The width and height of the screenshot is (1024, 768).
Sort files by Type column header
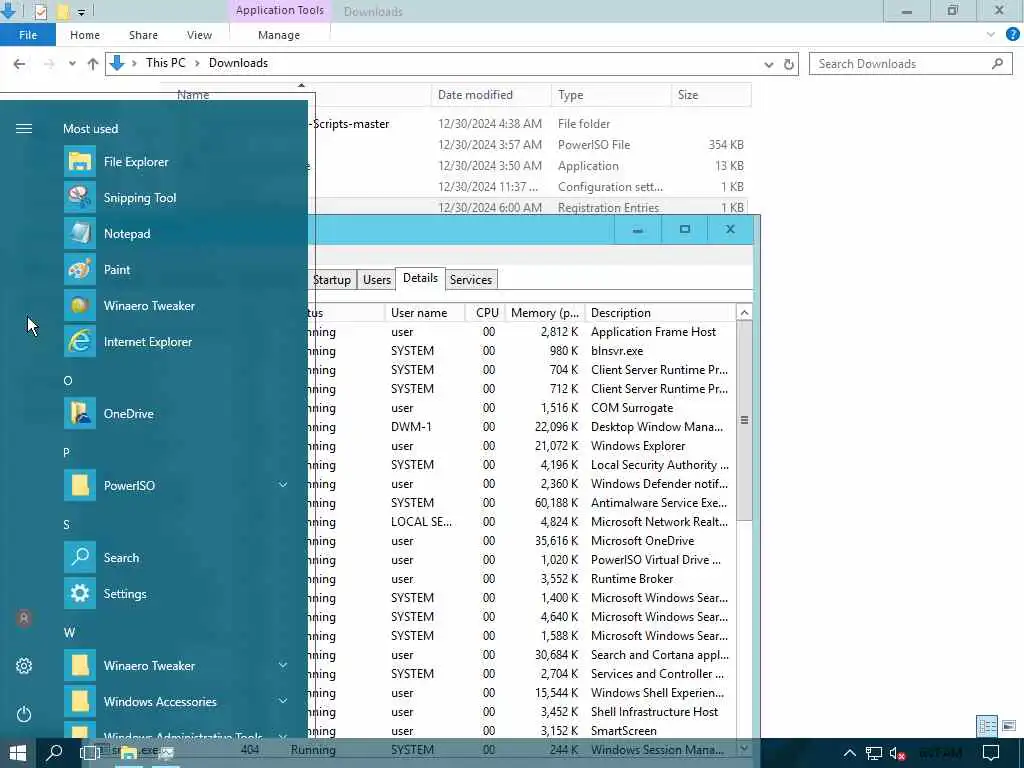coord(611,95)
